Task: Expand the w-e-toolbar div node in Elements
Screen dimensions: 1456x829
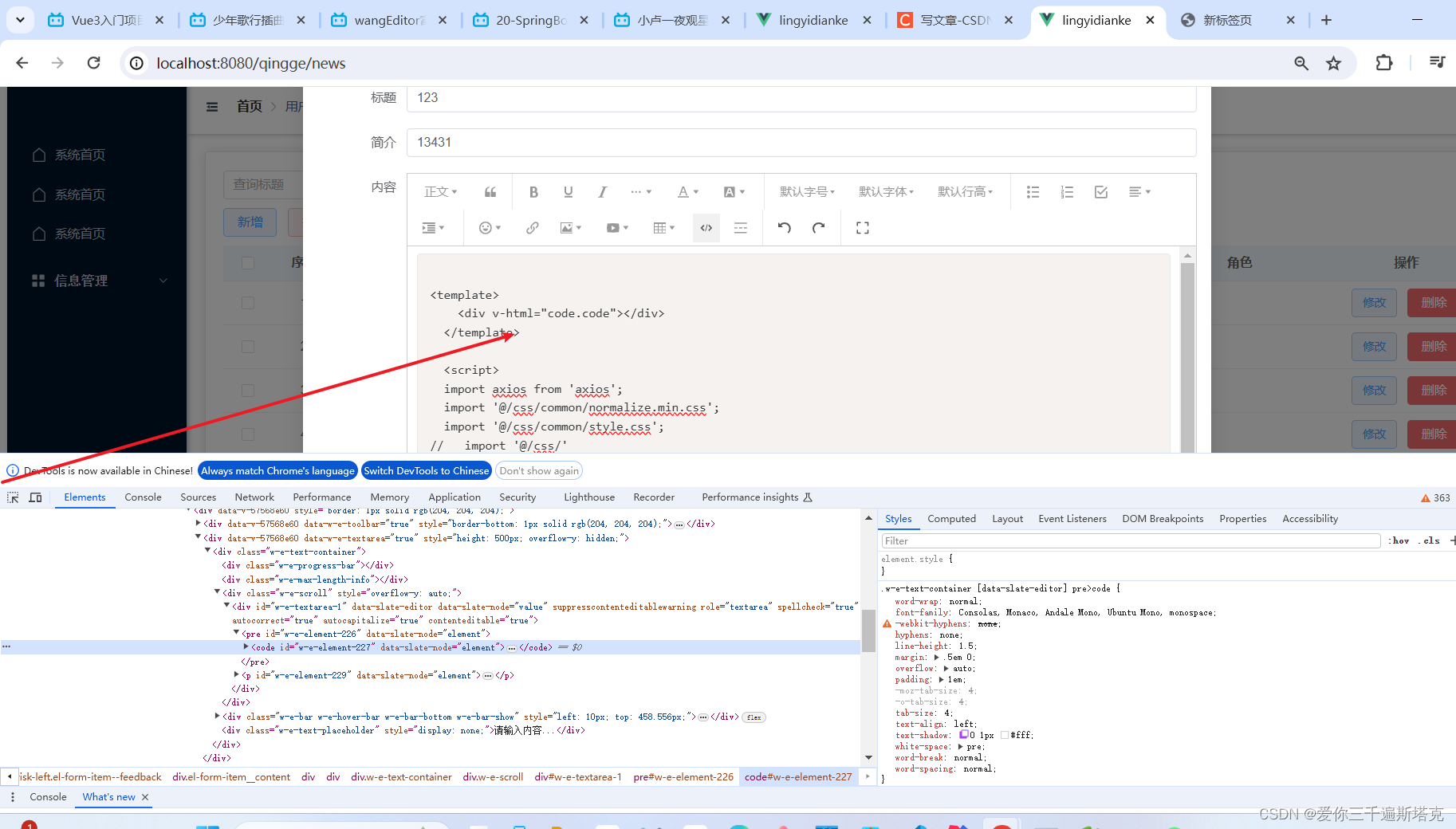Action: click(198, 524)
